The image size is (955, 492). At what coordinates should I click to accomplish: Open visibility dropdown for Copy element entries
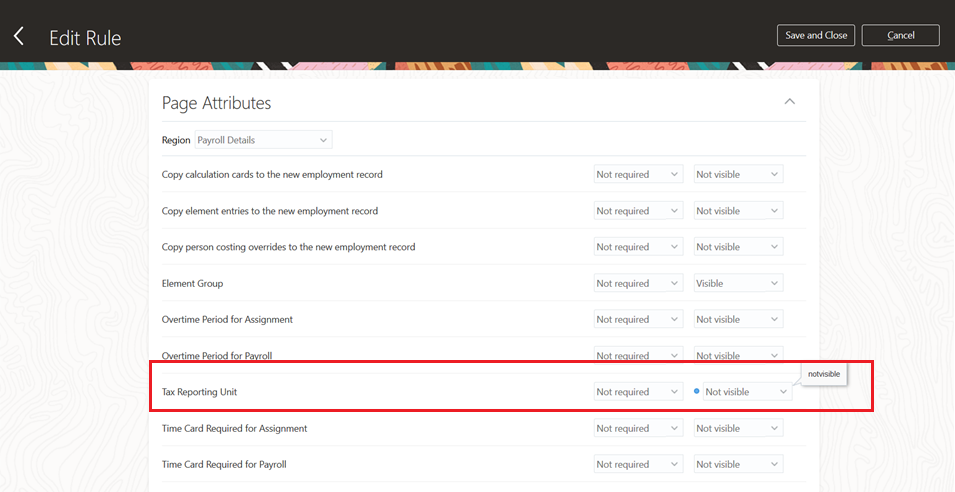click(x=738, y=211)
